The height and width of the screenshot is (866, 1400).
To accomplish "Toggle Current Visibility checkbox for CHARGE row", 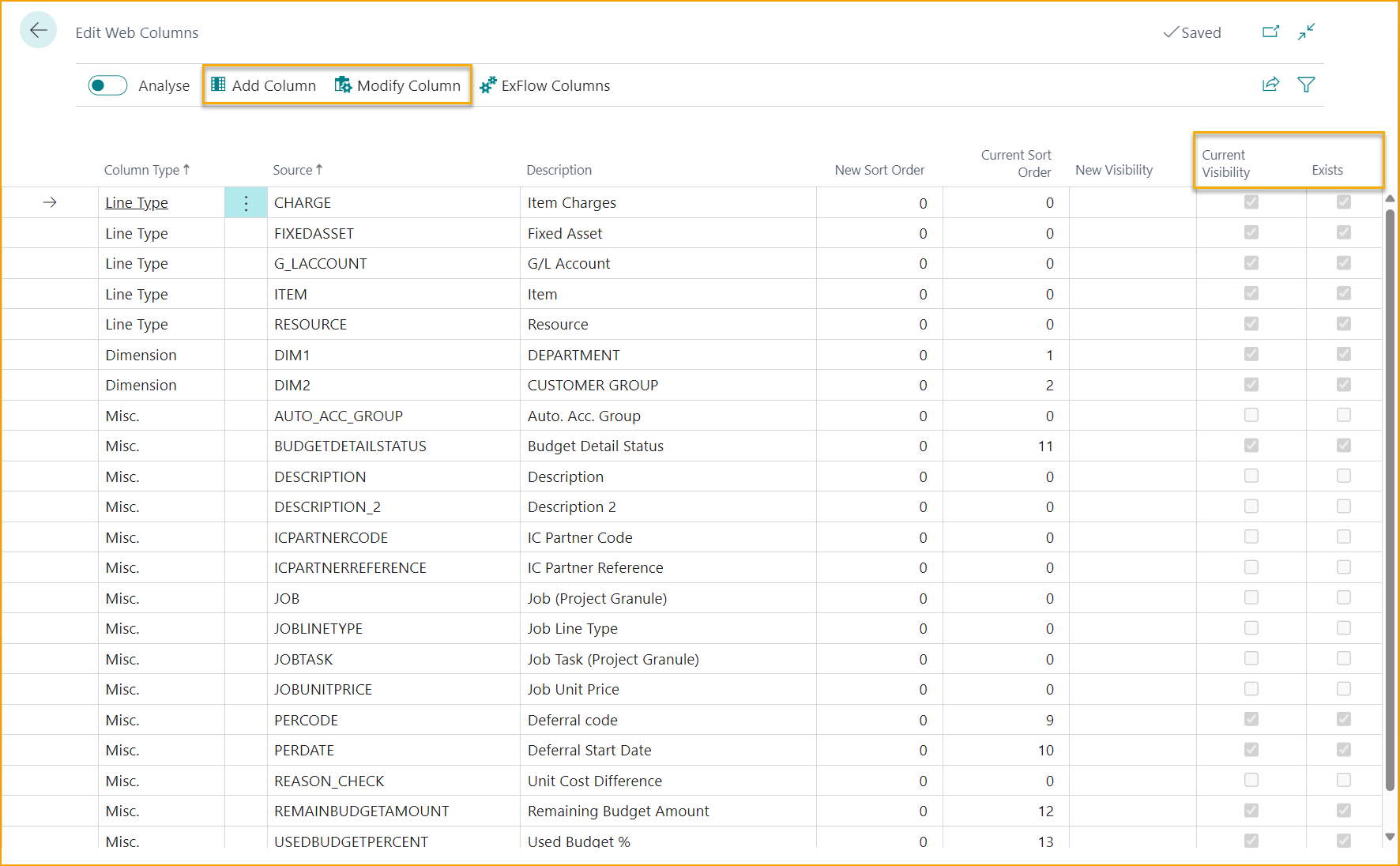I will click(x=1251, y=202).
